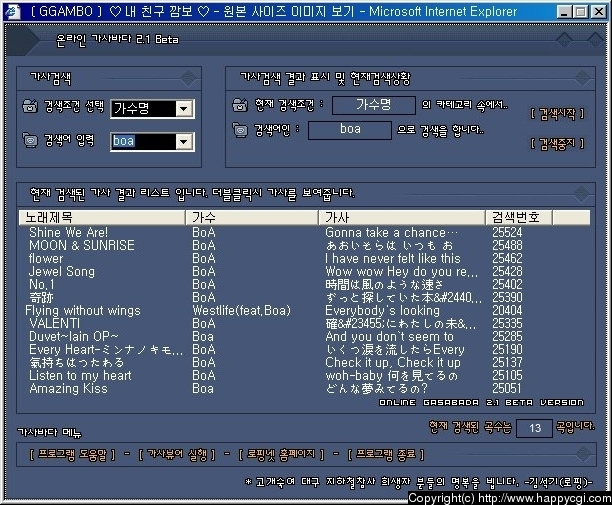The width and height of the screenshot is (612, 505).
Task: Select the song Duvet~lain OP~
Action: pos(73,336)
